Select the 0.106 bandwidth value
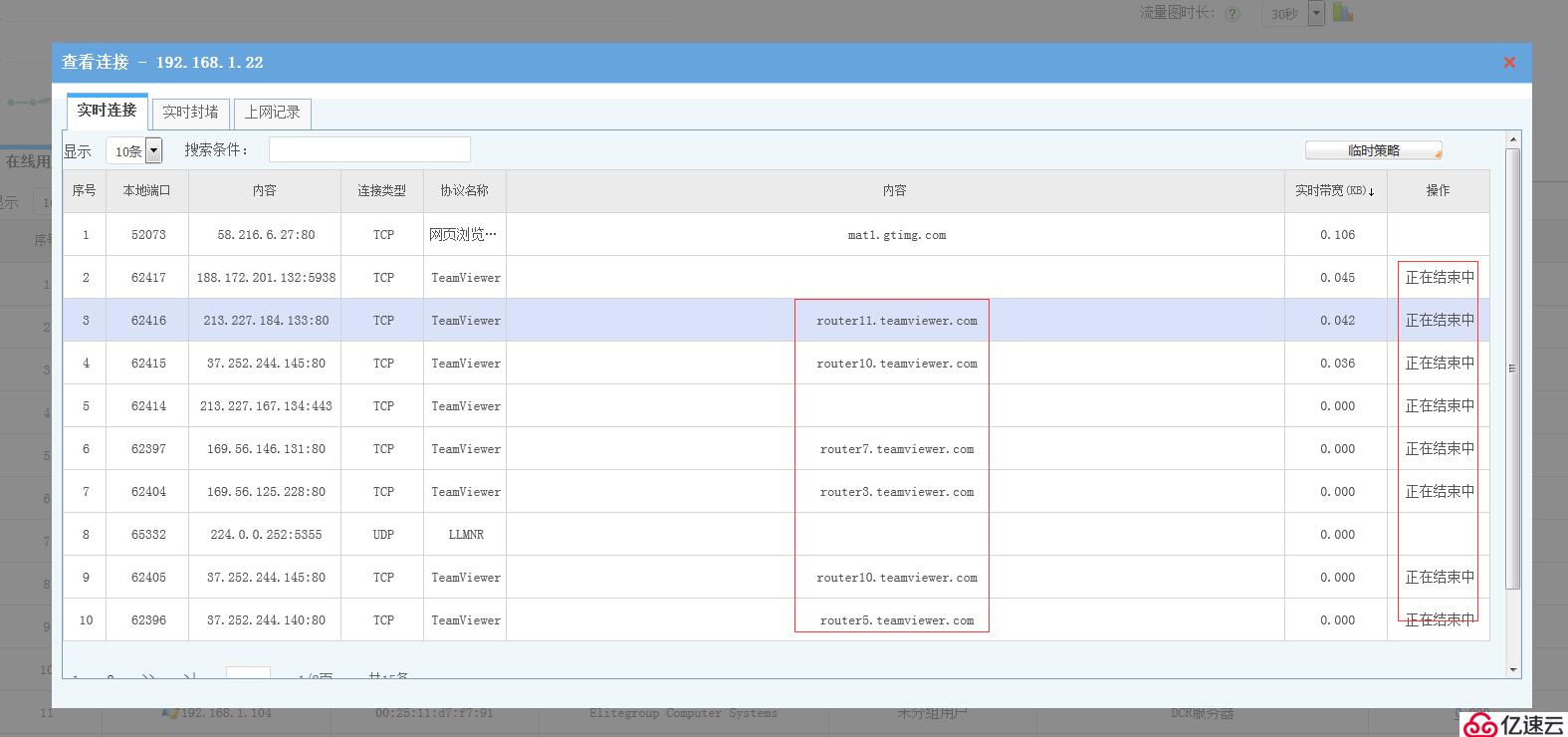 1337,235
